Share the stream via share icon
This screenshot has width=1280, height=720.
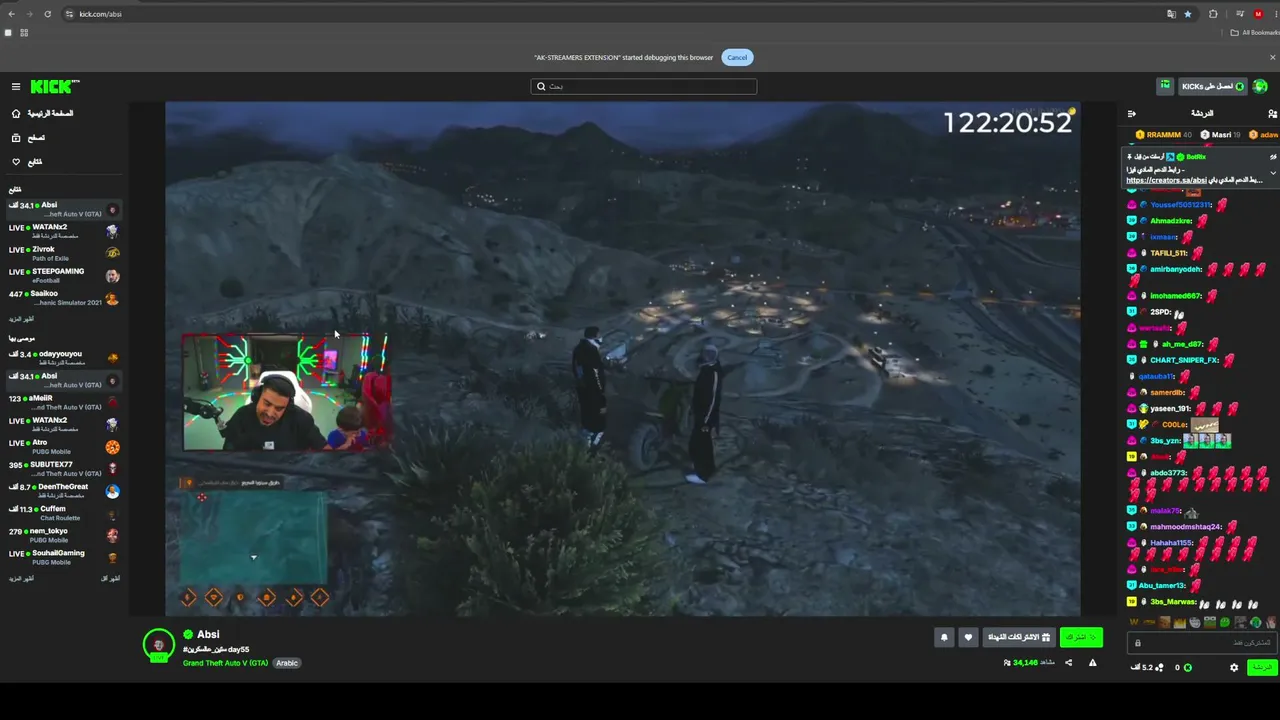(1068, 663)
